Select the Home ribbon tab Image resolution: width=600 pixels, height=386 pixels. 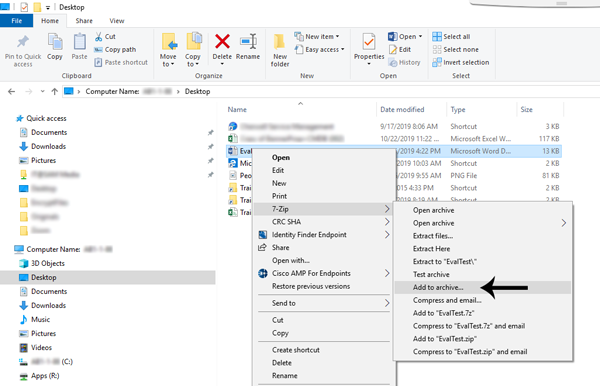(x=50, y=21)
